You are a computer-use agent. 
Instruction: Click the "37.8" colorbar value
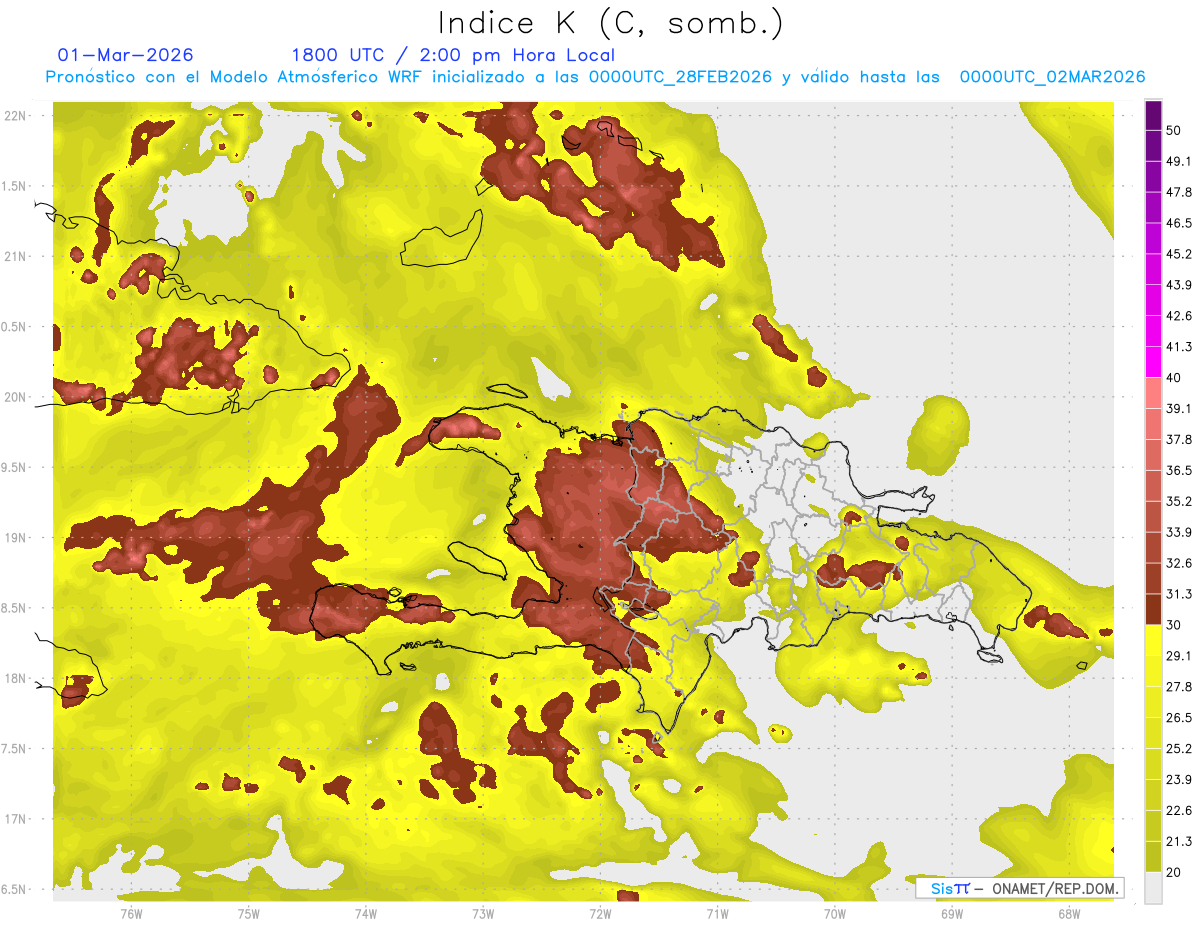pyautogui.click(x=1179, y=439)
